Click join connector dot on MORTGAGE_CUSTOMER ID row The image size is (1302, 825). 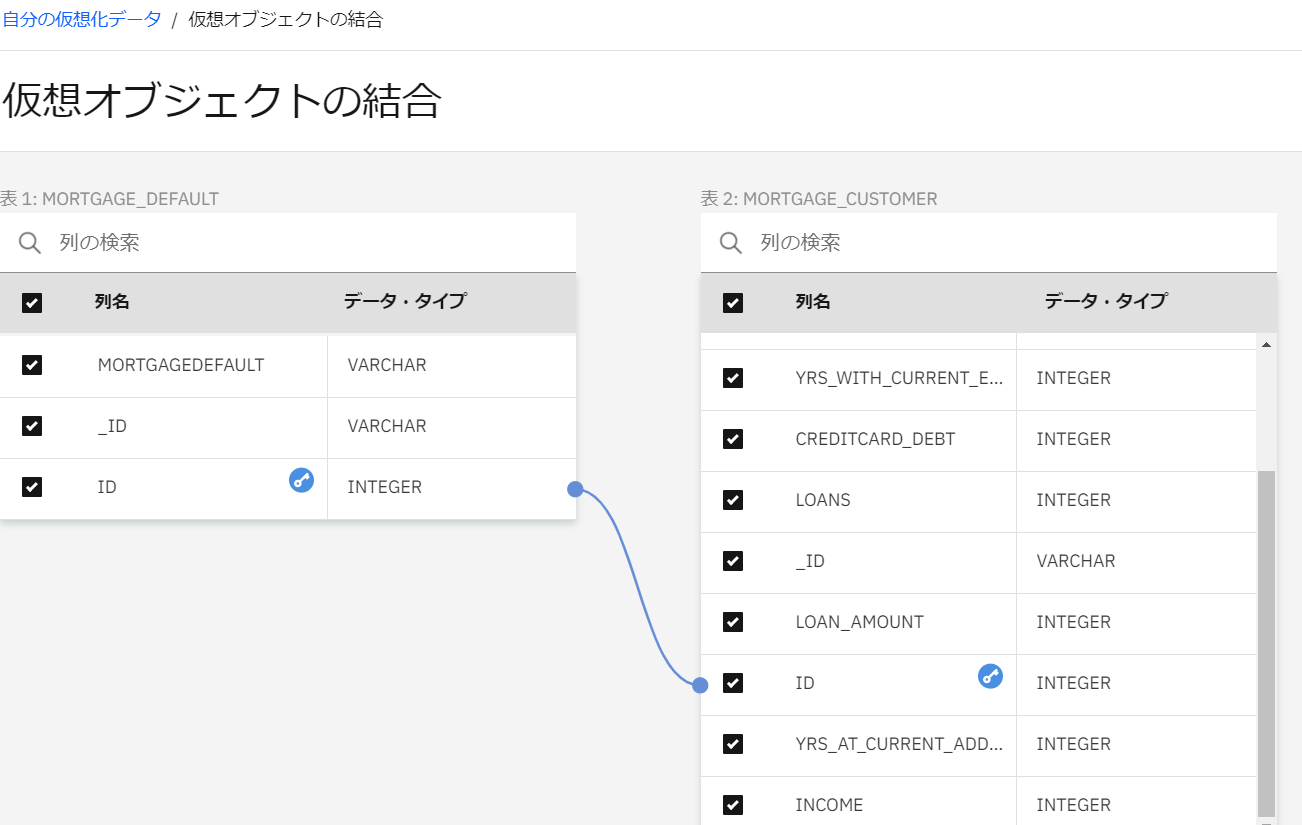tap(700, 685)
